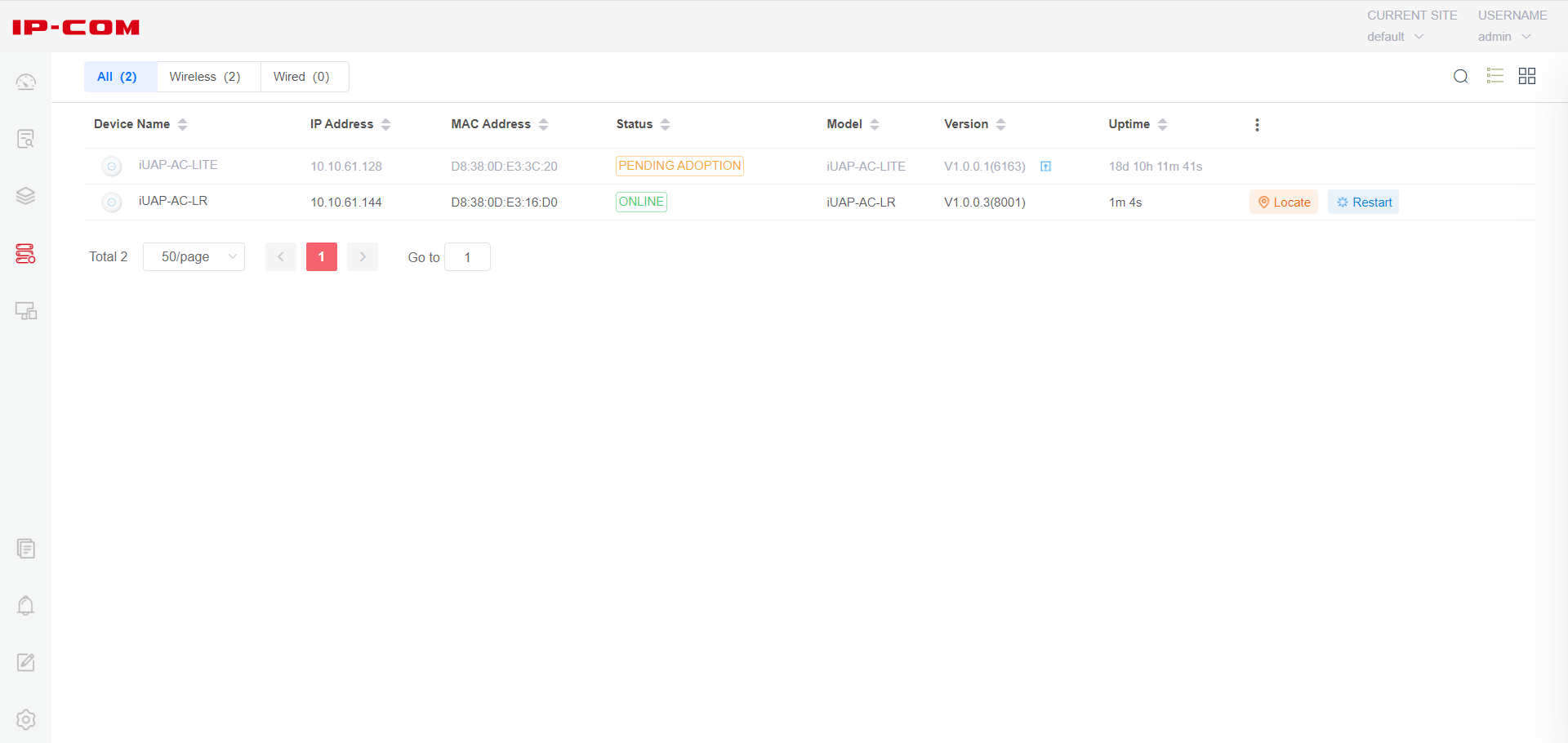1568x743 pixels.
Task: Sort by Uptime column
Action: (x=1162, y=124)
